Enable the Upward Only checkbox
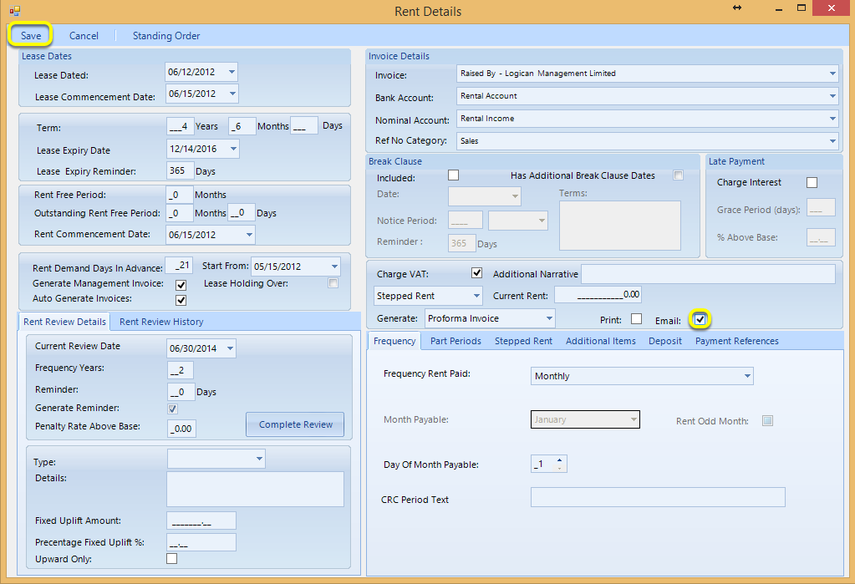Screen dimensions: 855x584 (x=171, y=558)
